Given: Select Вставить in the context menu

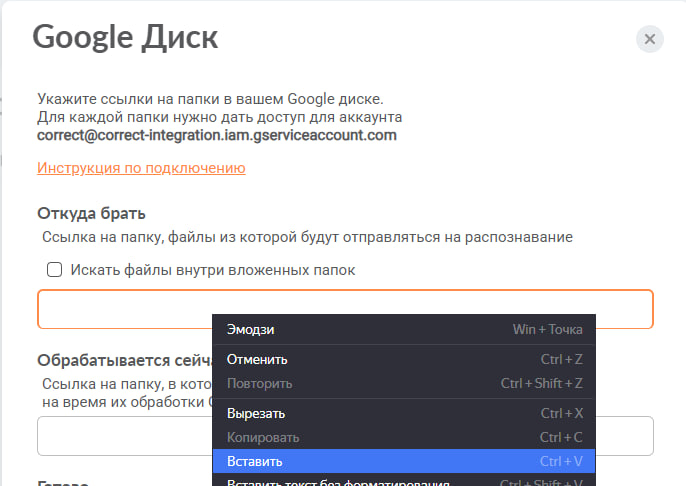Looking at the screenshot, I should click(x=404, y=461).
